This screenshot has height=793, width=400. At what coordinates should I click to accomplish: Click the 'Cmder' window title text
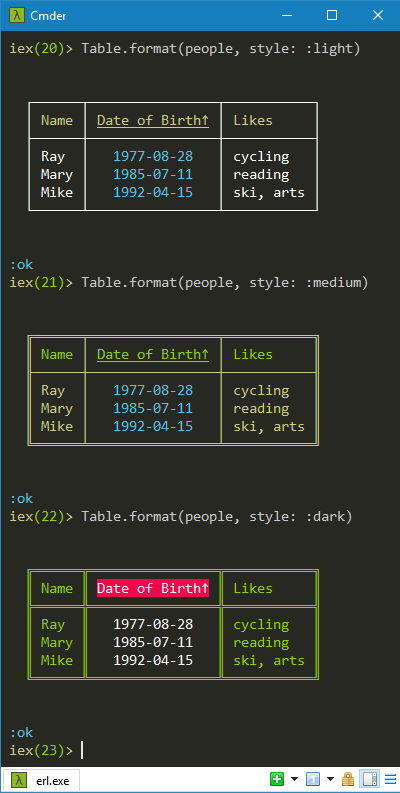click(x=48, y=16)
